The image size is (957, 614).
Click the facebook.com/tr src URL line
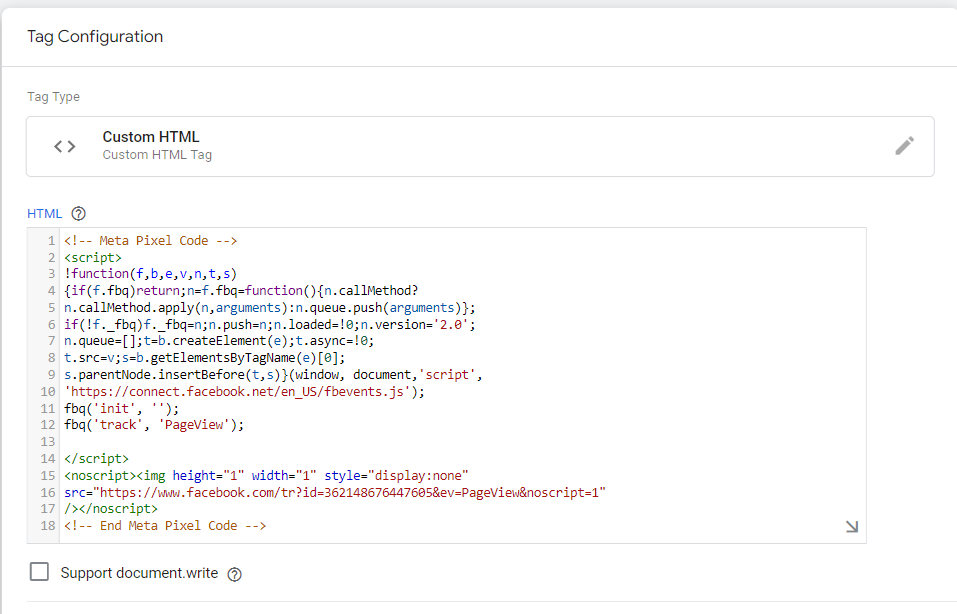335,493
